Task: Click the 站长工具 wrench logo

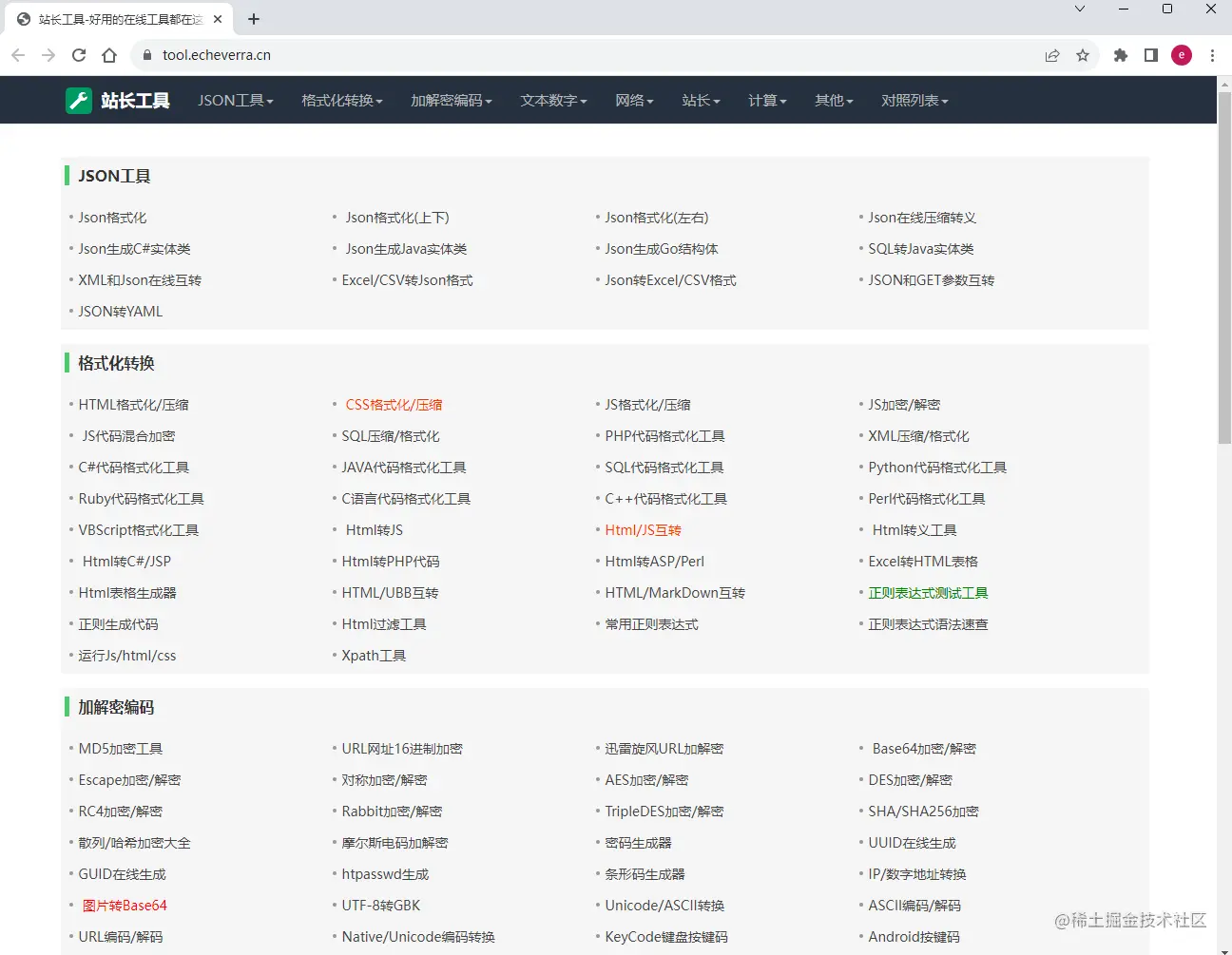Action: [x=79, y=100]
